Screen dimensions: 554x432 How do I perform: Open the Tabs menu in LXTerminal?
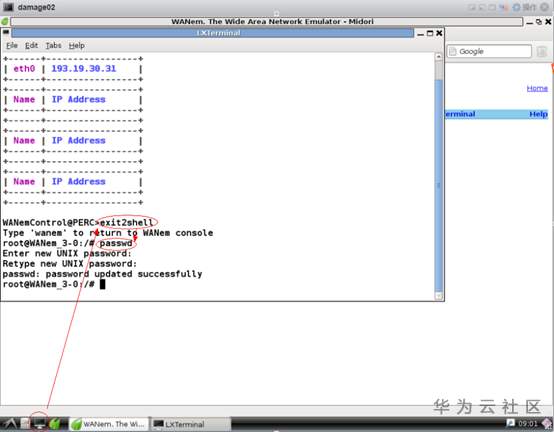pyautogui.click(x=53, y=46)
